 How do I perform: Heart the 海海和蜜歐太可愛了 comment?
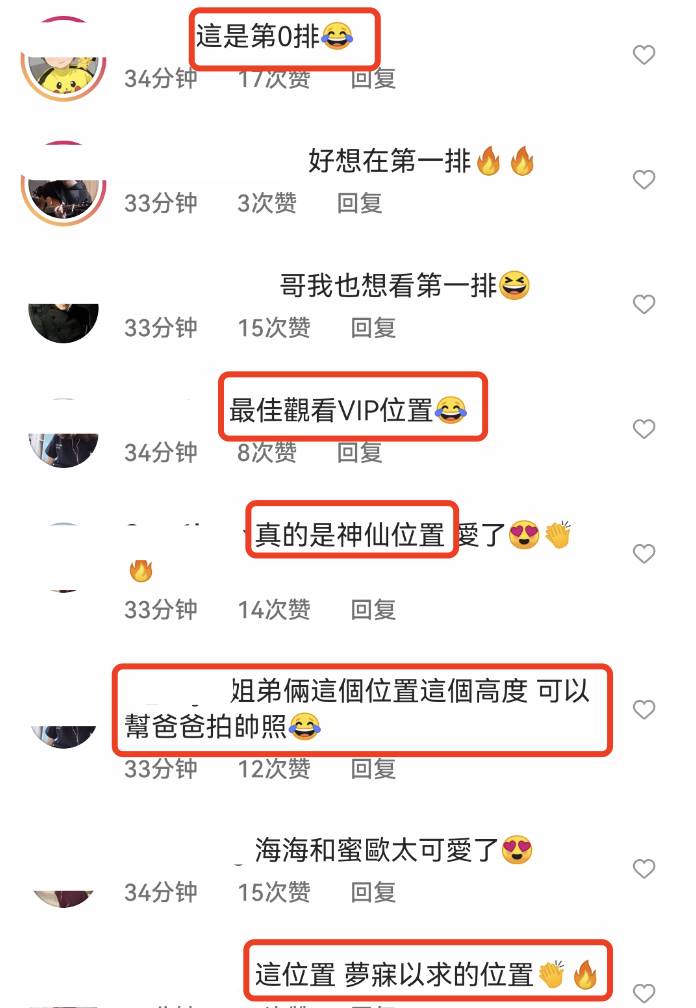click(x=644, y=869)
